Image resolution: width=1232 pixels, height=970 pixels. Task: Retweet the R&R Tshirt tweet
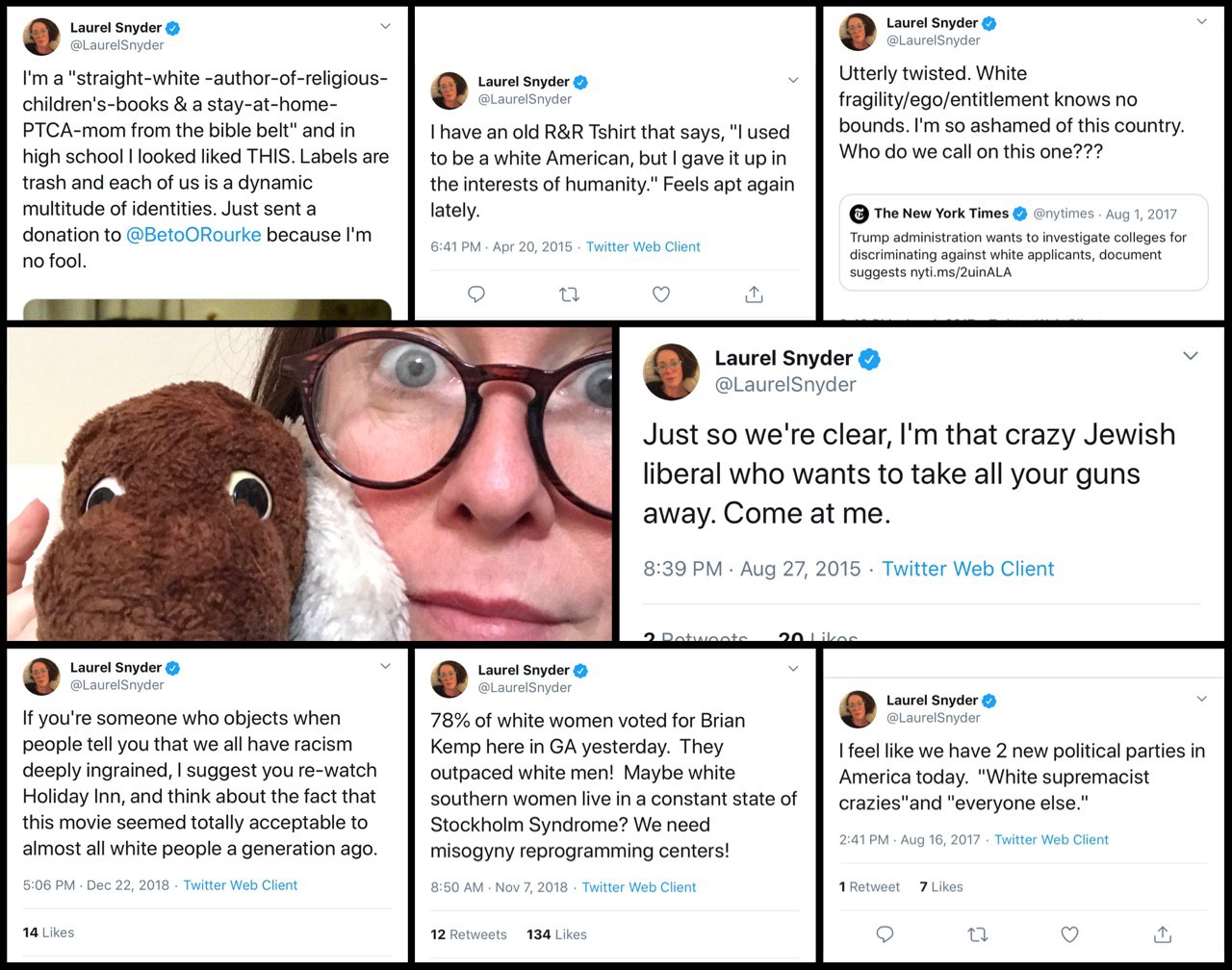(569, 294)
